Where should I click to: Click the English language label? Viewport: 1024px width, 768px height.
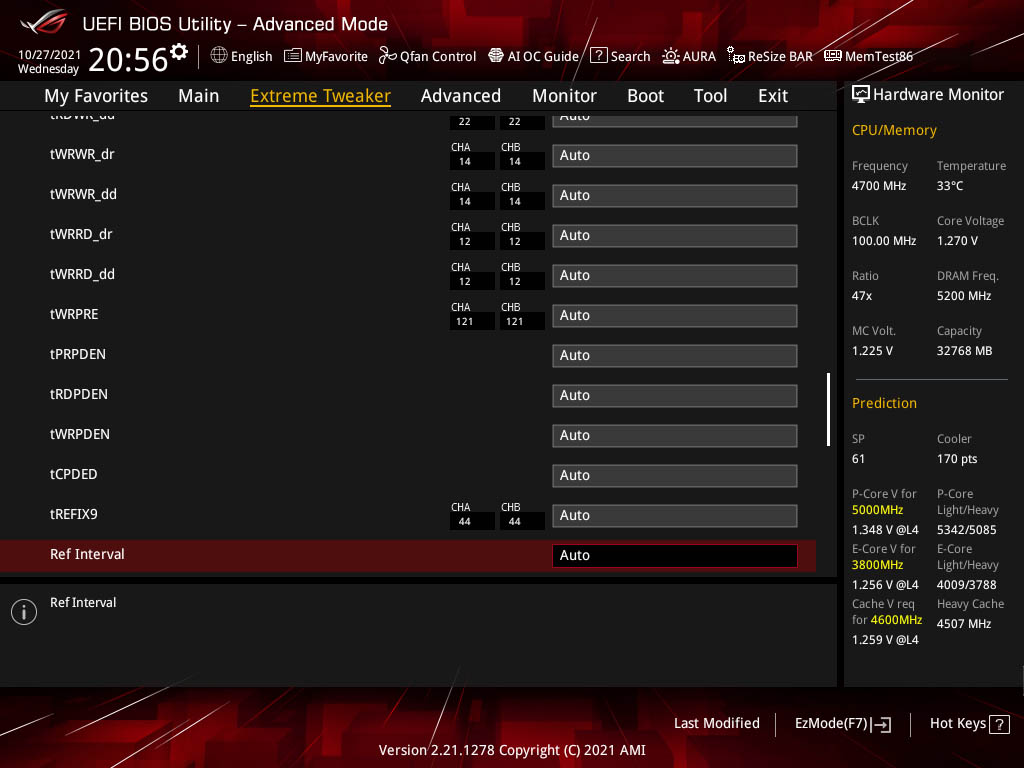coord(251,56)
